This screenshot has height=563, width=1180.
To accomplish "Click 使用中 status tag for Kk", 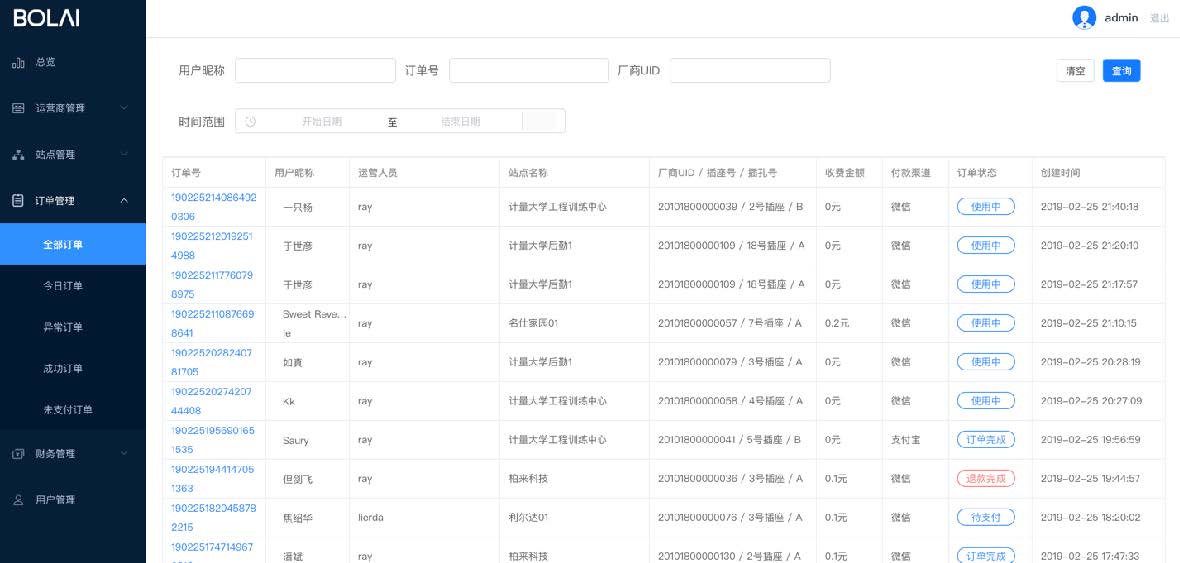I will click(x=985, y=400).
